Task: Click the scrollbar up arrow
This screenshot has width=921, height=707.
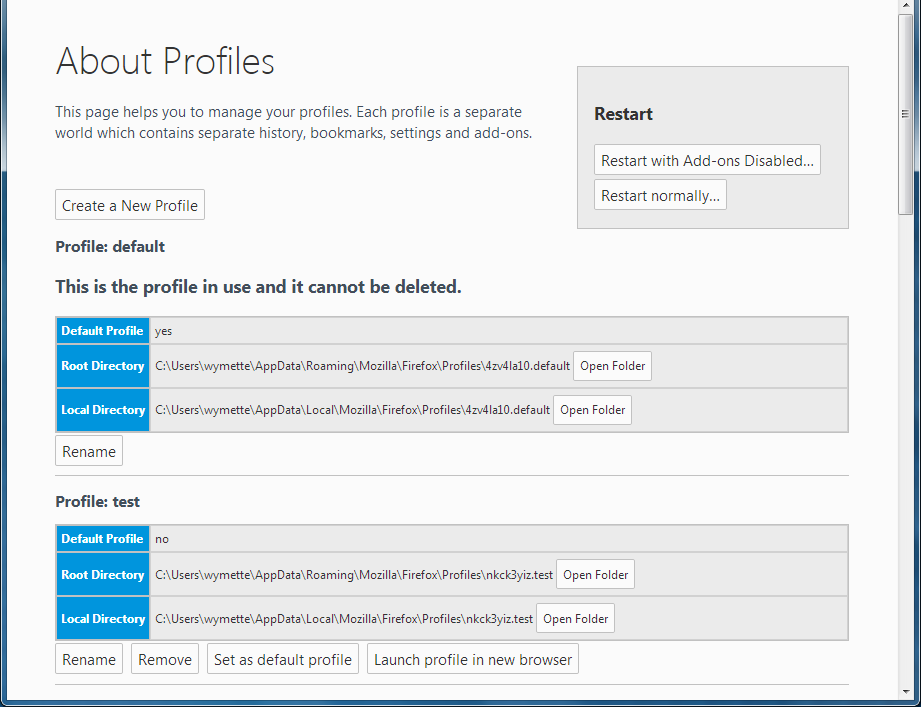Action: pyautogui.click(x=906, y=7)
